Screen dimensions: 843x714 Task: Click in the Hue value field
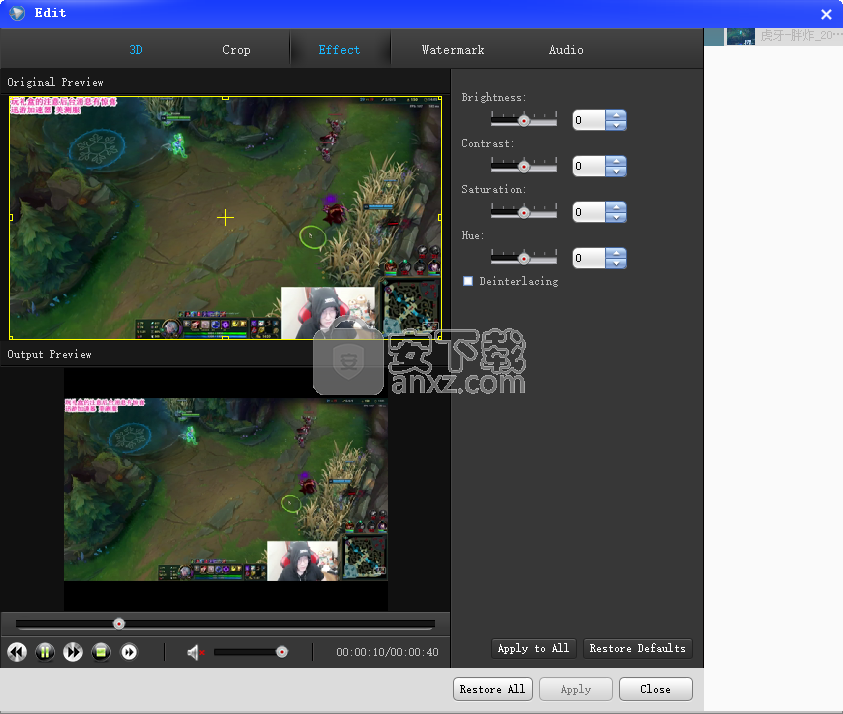click(x=589, y=258)
